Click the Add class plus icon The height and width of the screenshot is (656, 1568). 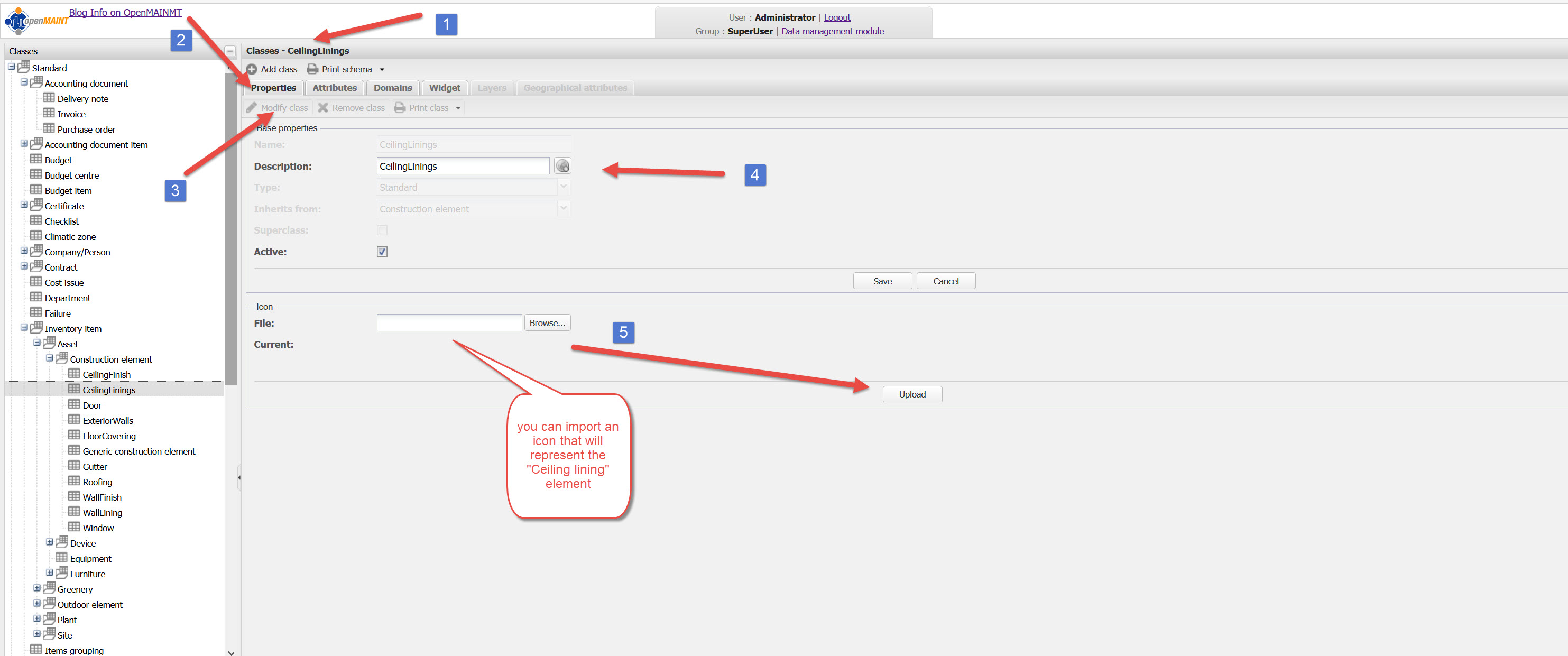tap(252, 69)
